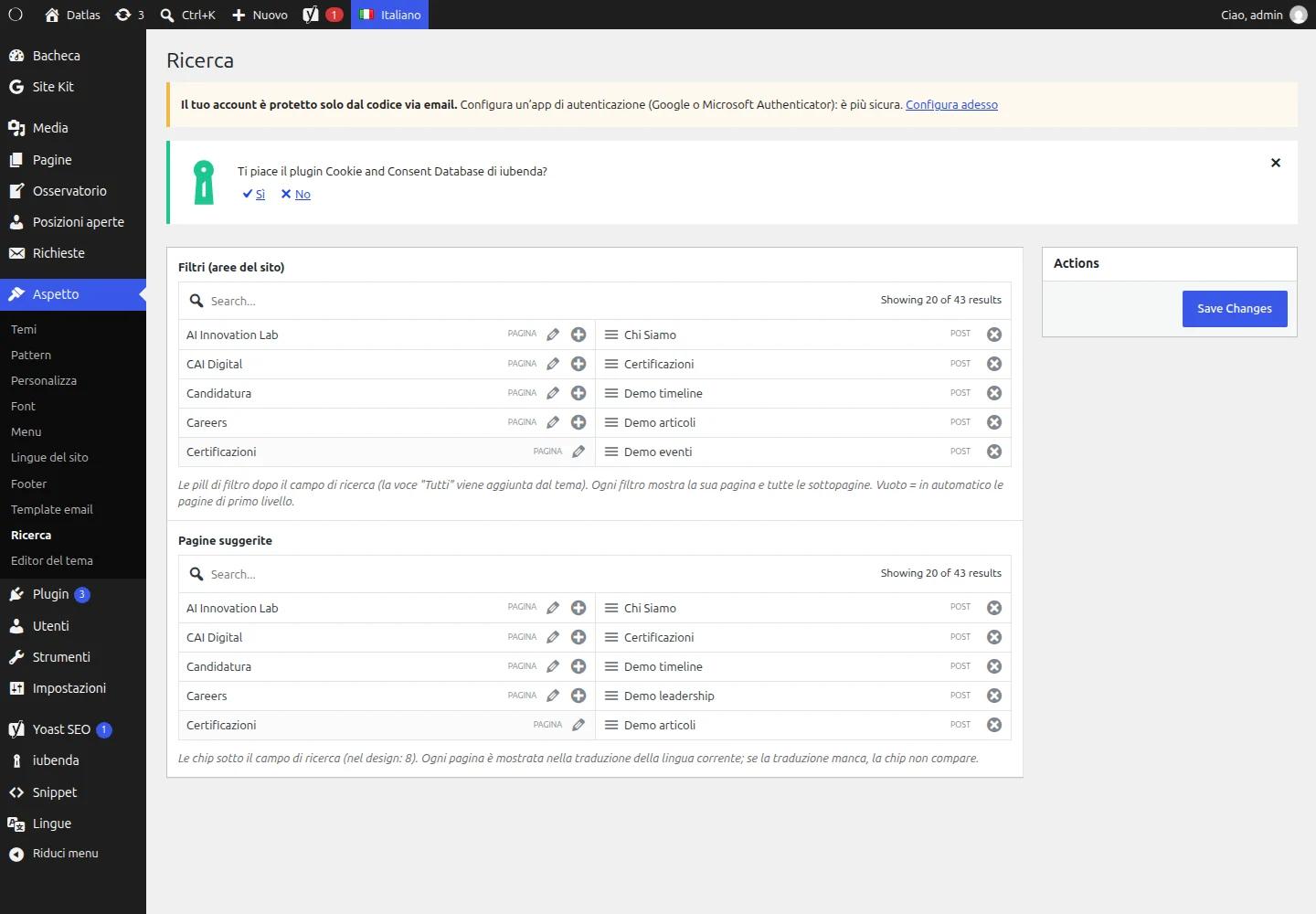Image resolution: width=1316 pixels, height=914 pixels.
Task: Open the Plugin menu in sidebar
Action: point(73,594)
